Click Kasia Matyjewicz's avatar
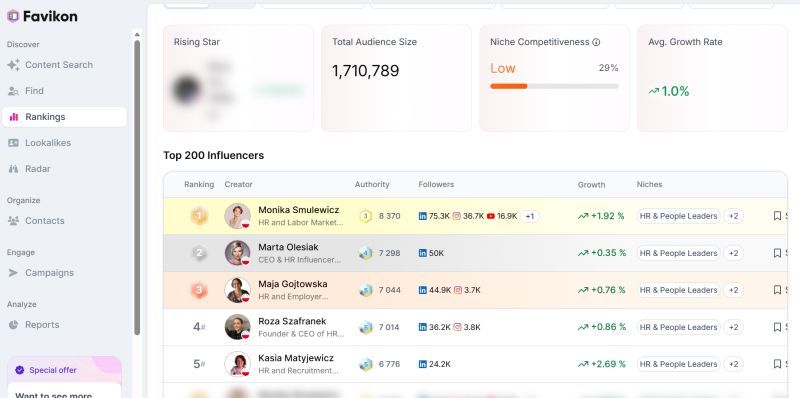 [x=237, y=364]
